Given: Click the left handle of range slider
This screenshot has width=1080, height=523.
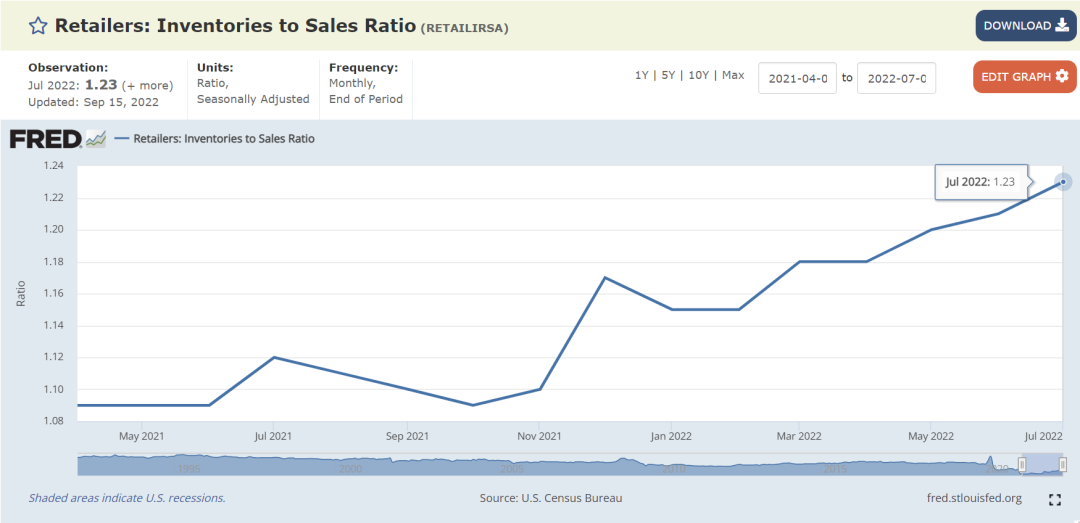Looking at the screenshot, I should pyautogui.click(x=1022, y=464).
